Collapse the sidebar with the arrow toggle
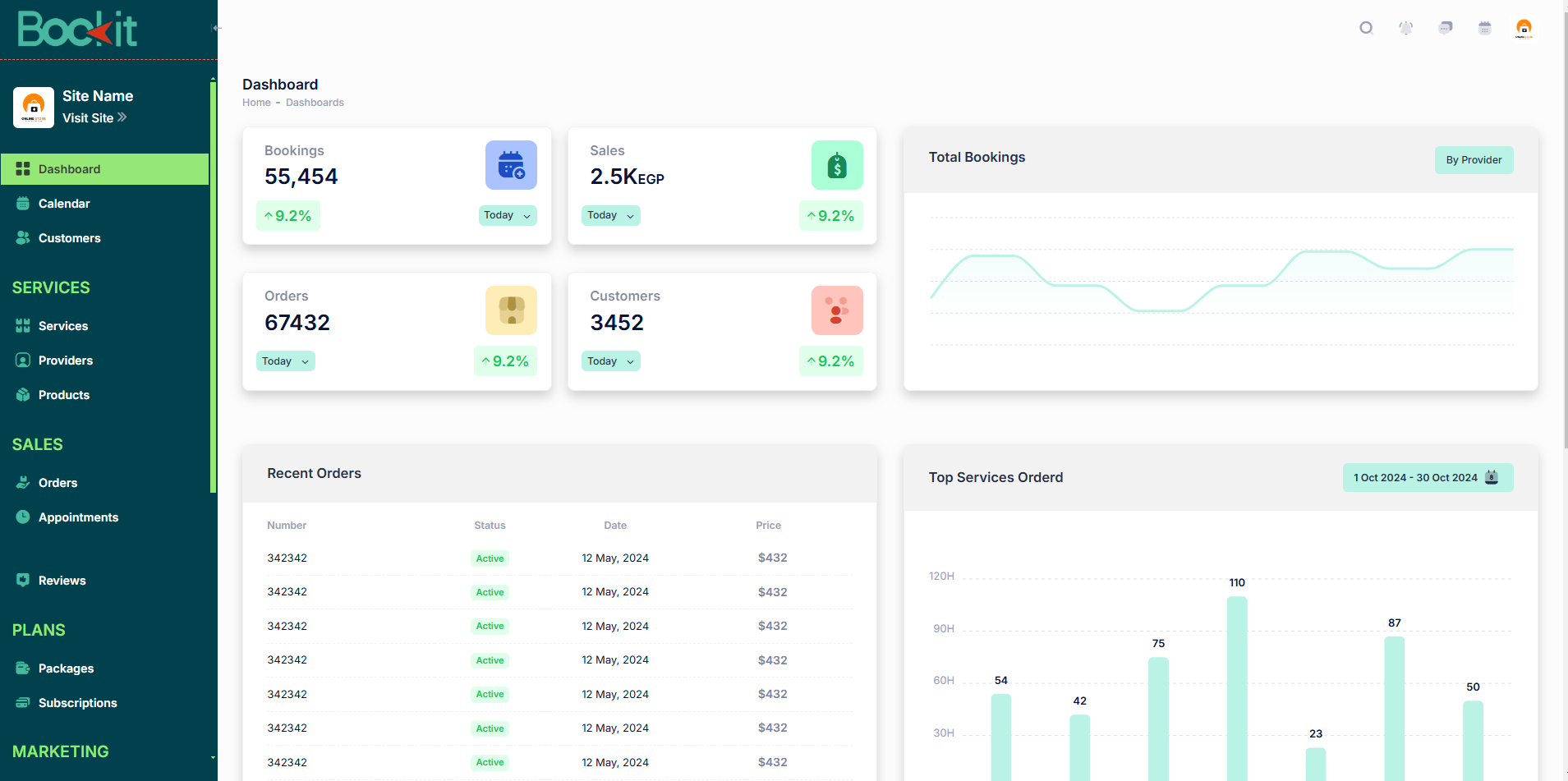This screenshot has width=1568, height=781. pyautogui.click(x=216, y=28)
